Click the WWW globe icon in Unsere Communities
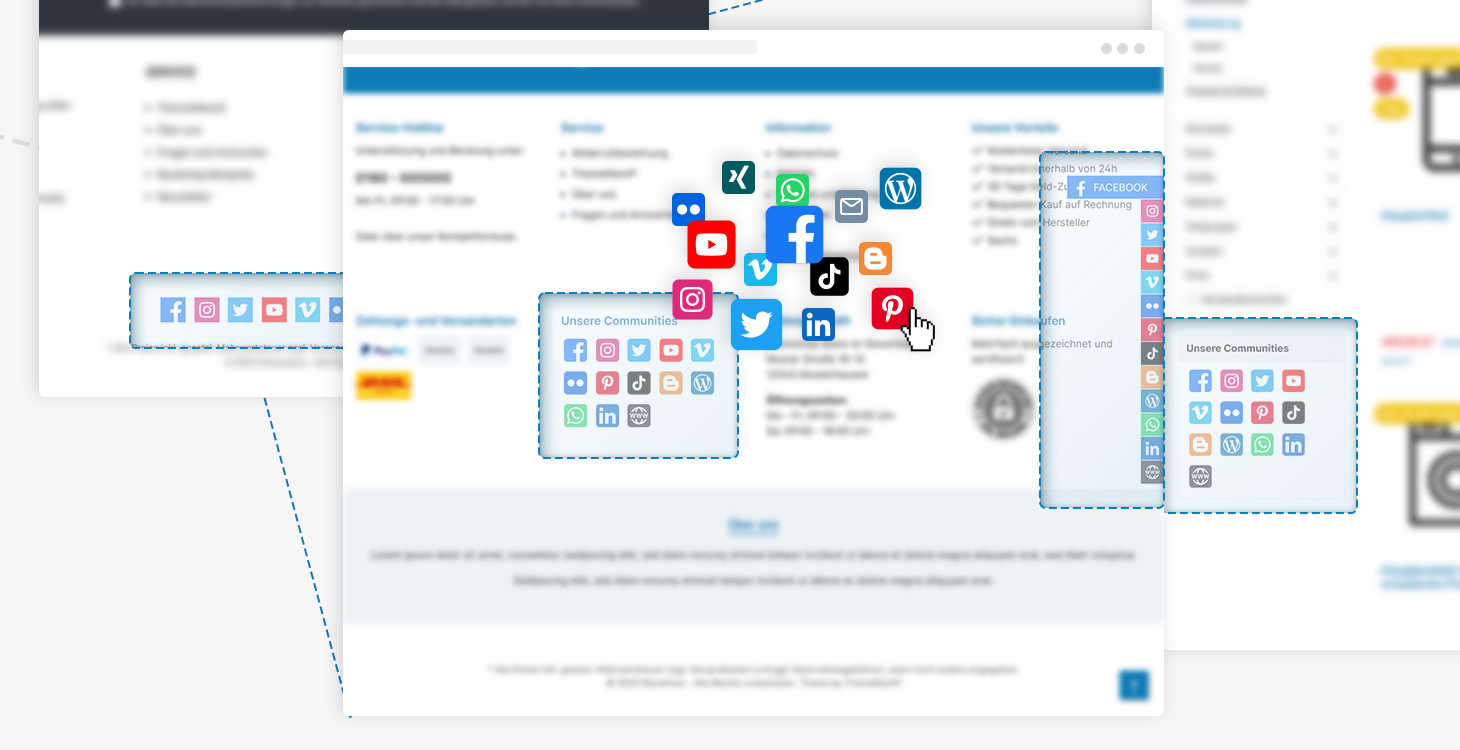 pos(638,415)
